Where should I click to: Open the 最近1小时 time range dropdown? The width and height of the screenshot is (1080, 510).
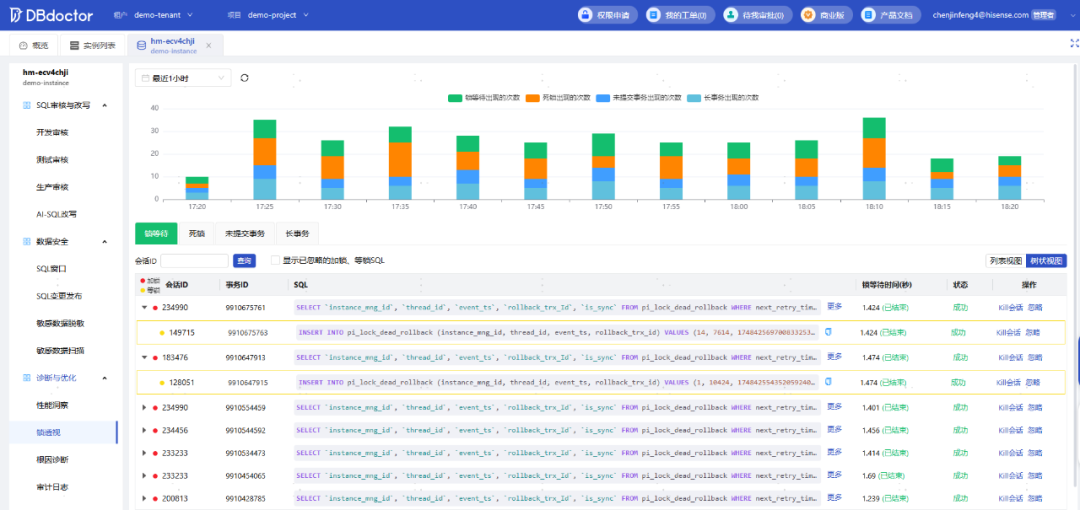[184, 79]
